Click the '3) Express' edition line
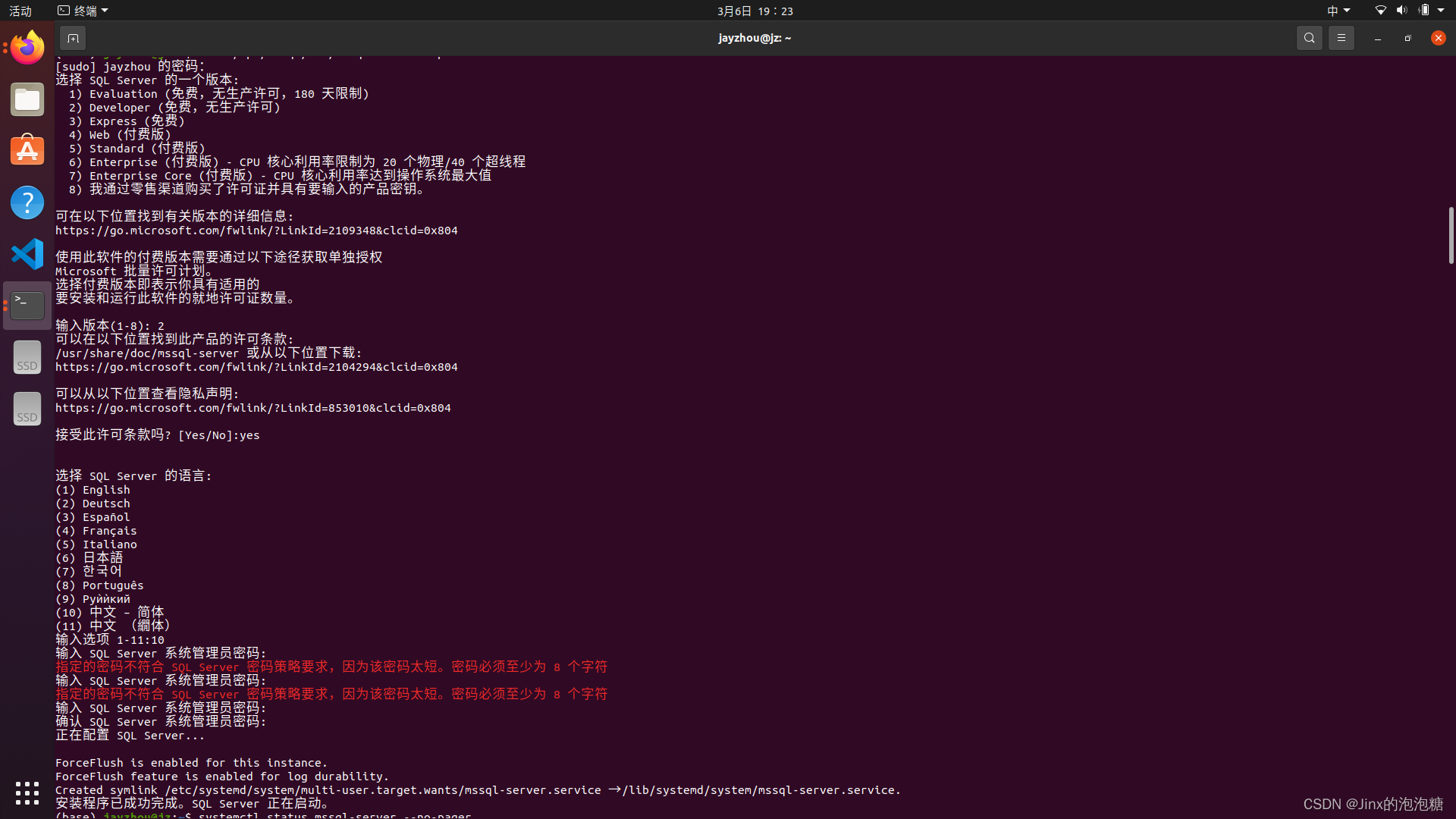This screenshot has height=819, width=1456. click(x=127, y=121)
